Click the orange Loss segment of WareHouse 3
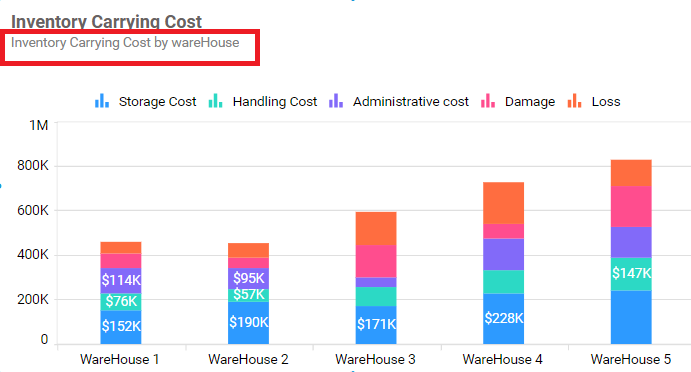 click(x=376, y=229)
